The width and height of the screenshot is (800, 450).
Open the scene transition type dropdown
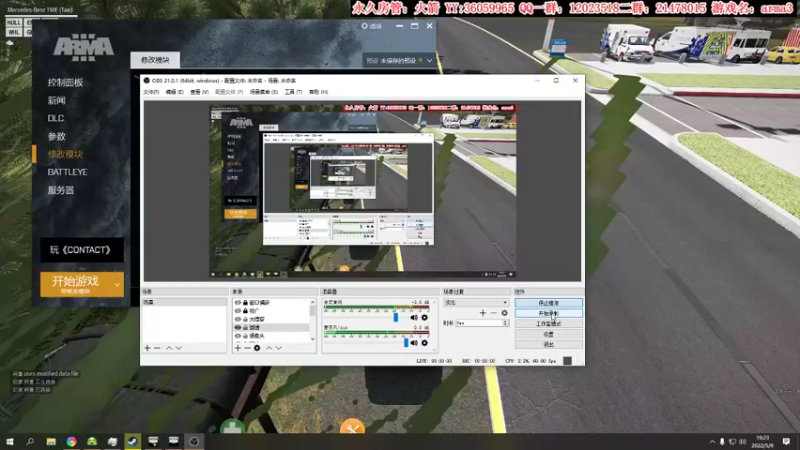pyautogui.click(x=476, y=303)
